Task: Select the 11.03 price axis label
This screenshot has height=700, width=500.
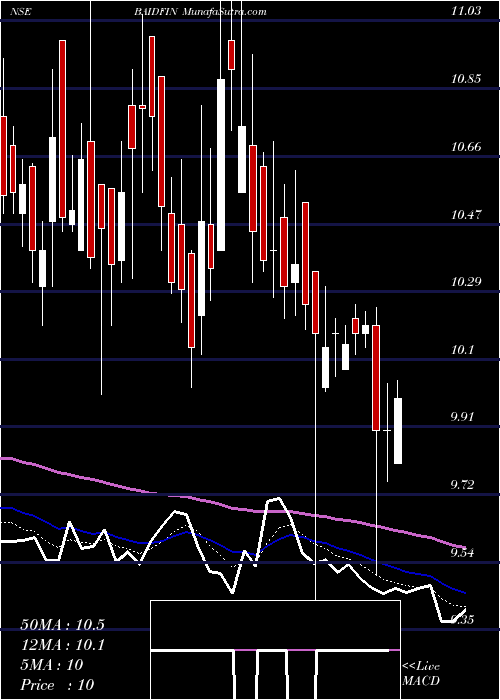Action: pyautogui.click(x=466, y=11)
